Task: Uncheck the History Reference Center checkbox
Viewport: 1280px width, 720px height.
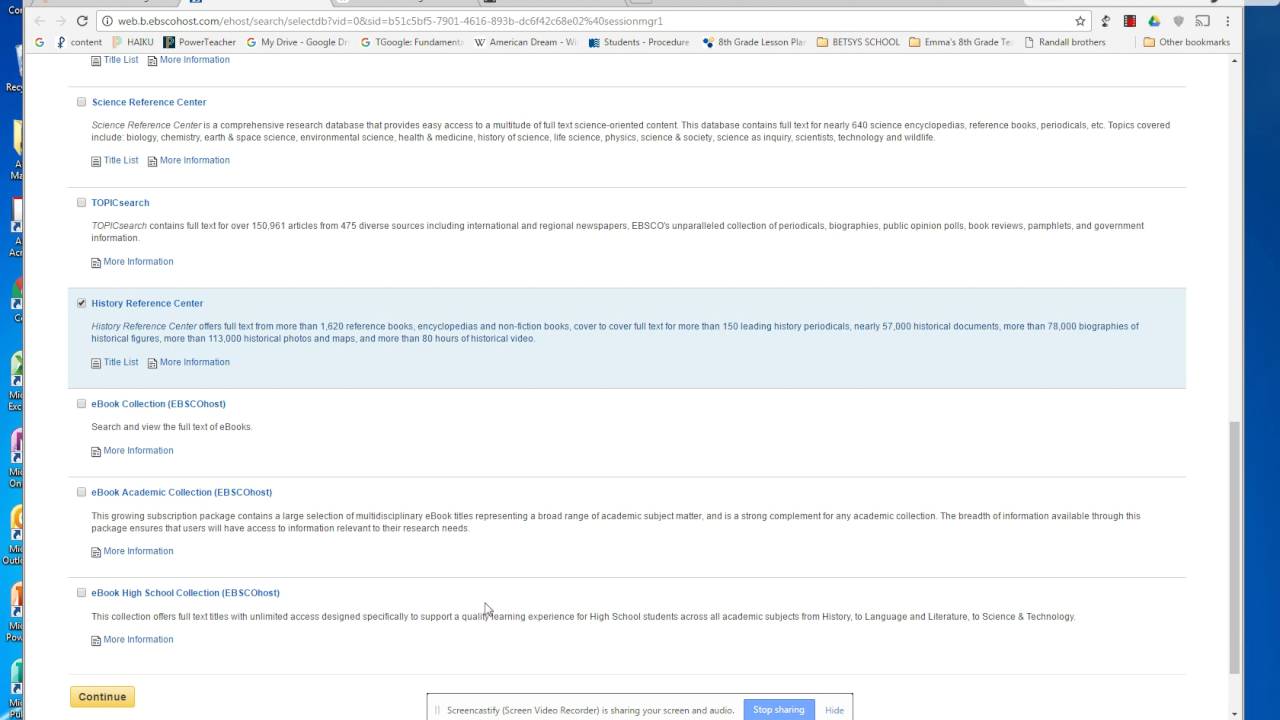Action: (82, 303)
